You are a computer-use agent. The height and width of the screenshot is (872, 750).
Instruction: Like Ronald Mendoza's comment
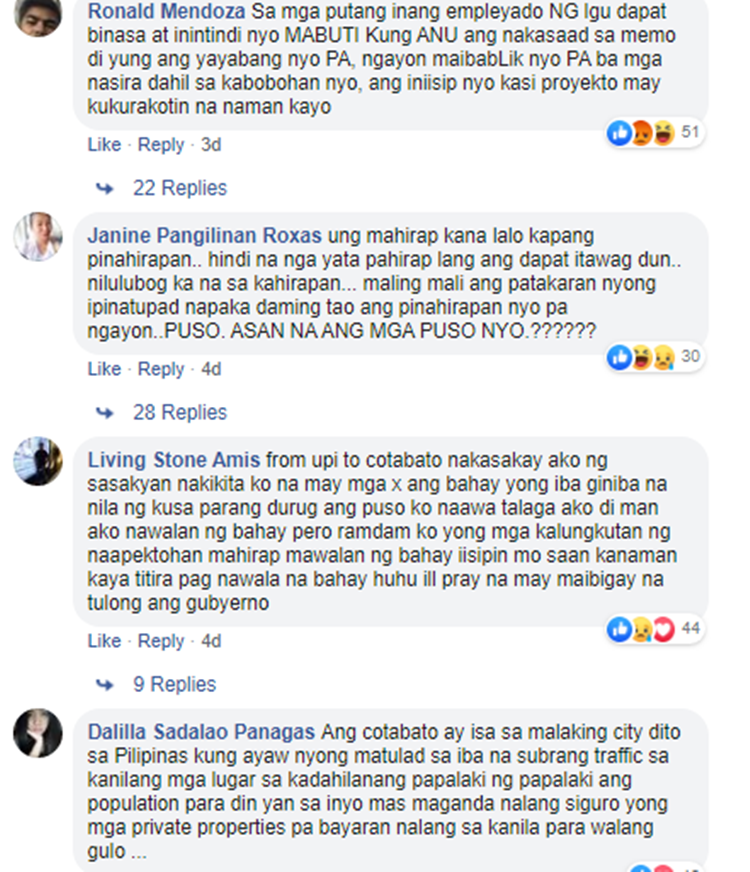click(104, 145)
